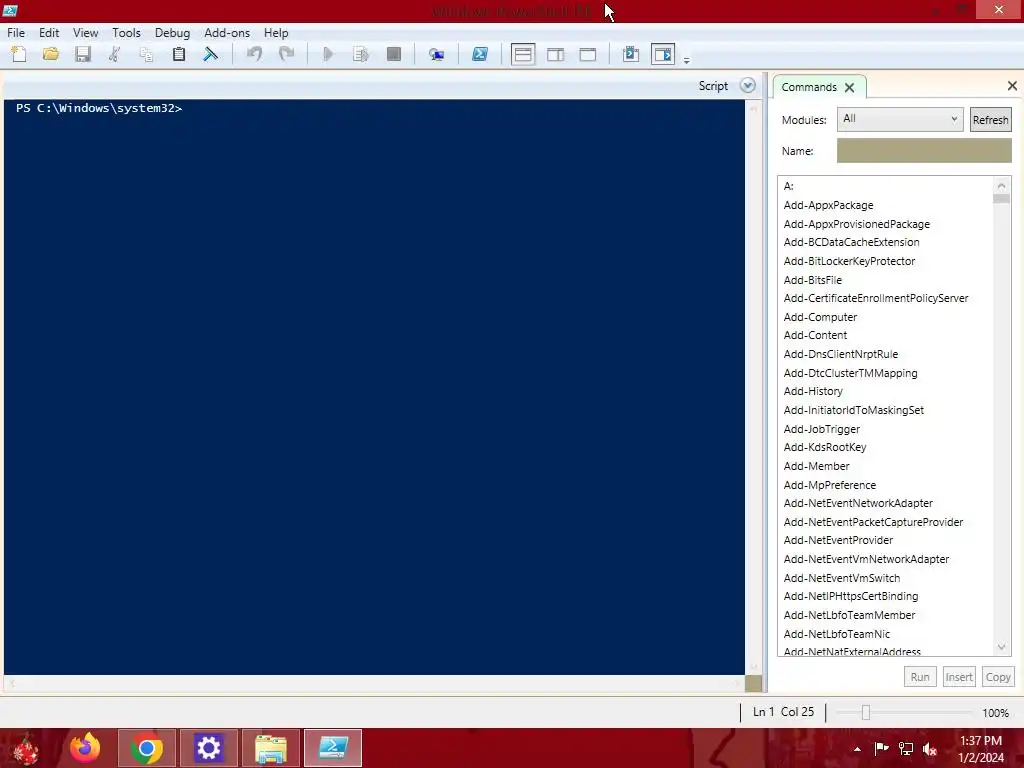Click the Refresh button
Screen dimensions: 1024x768
click(991, 120)
